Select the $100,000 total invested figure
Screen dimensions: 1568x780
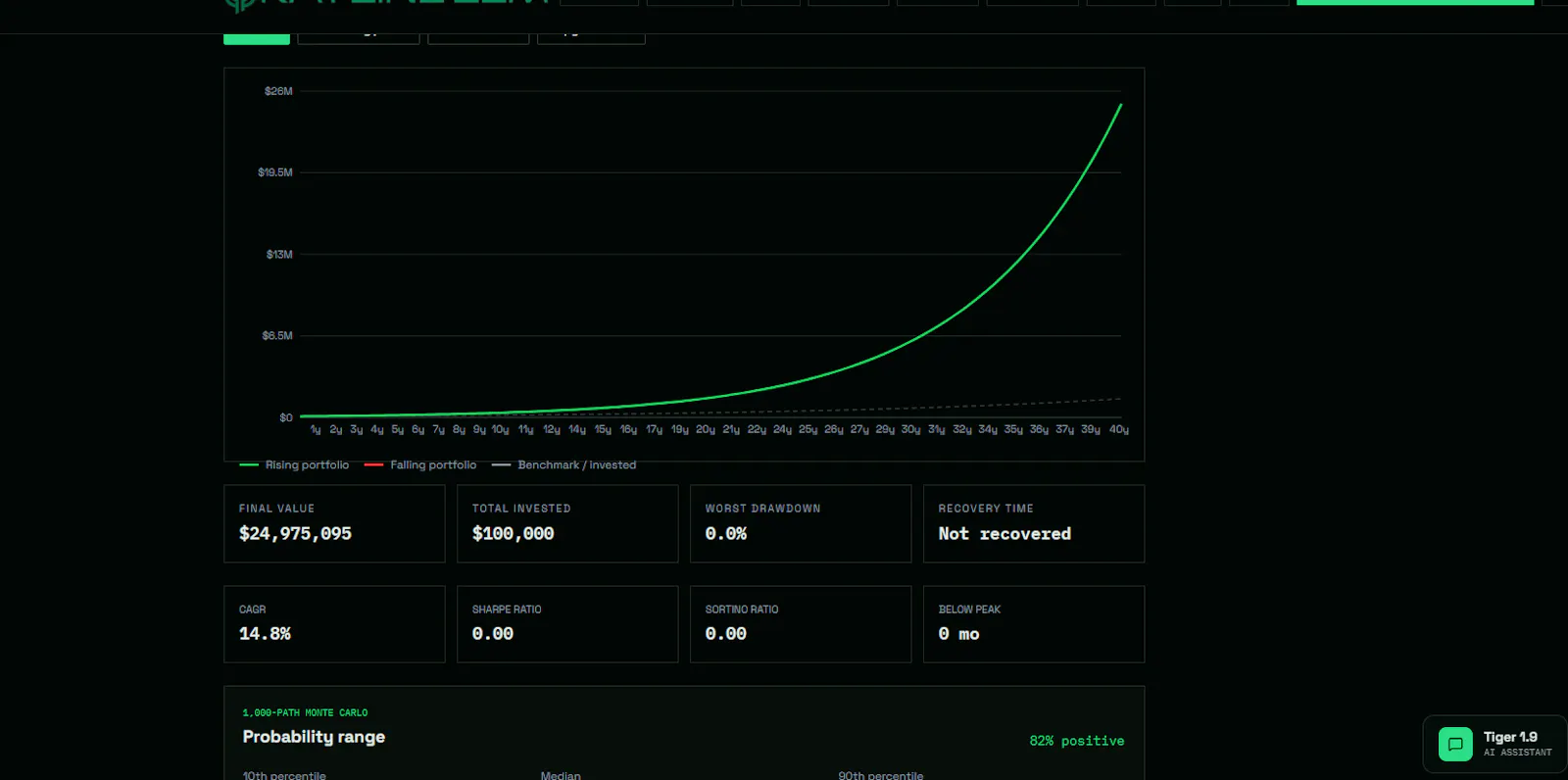tap(514, 534)
